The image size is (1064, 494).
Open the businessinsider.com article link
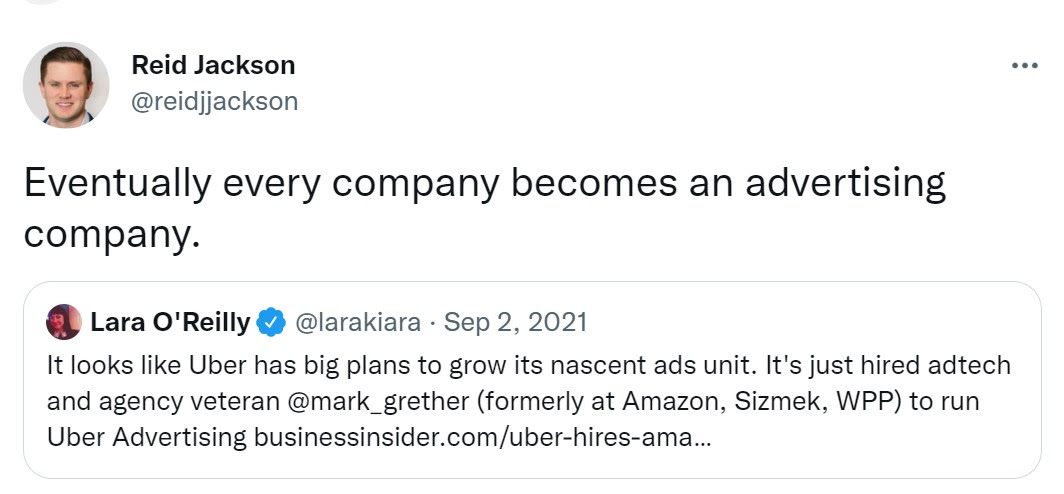coord(483,437)
